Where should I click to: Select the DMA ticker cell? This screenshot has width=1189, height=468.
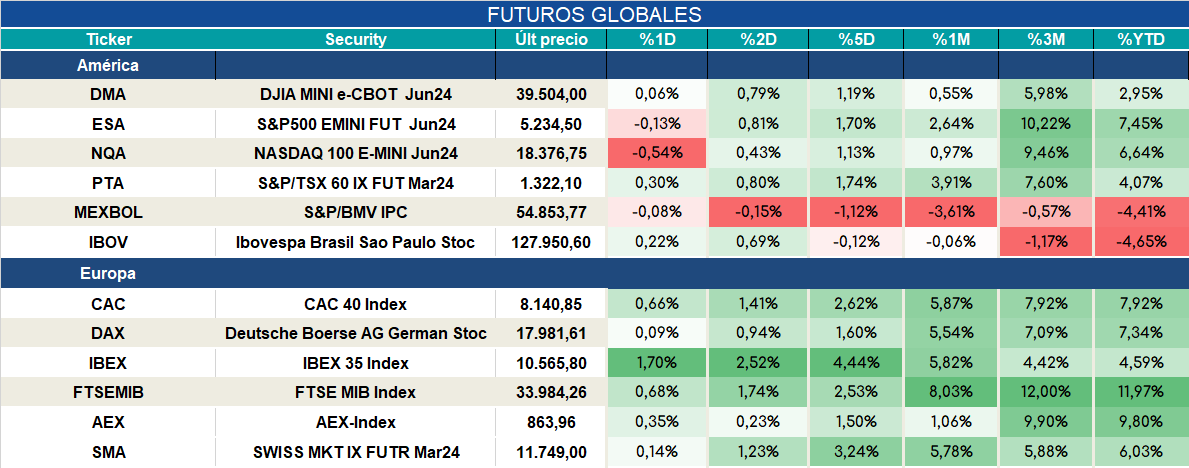tap(108, 94)
